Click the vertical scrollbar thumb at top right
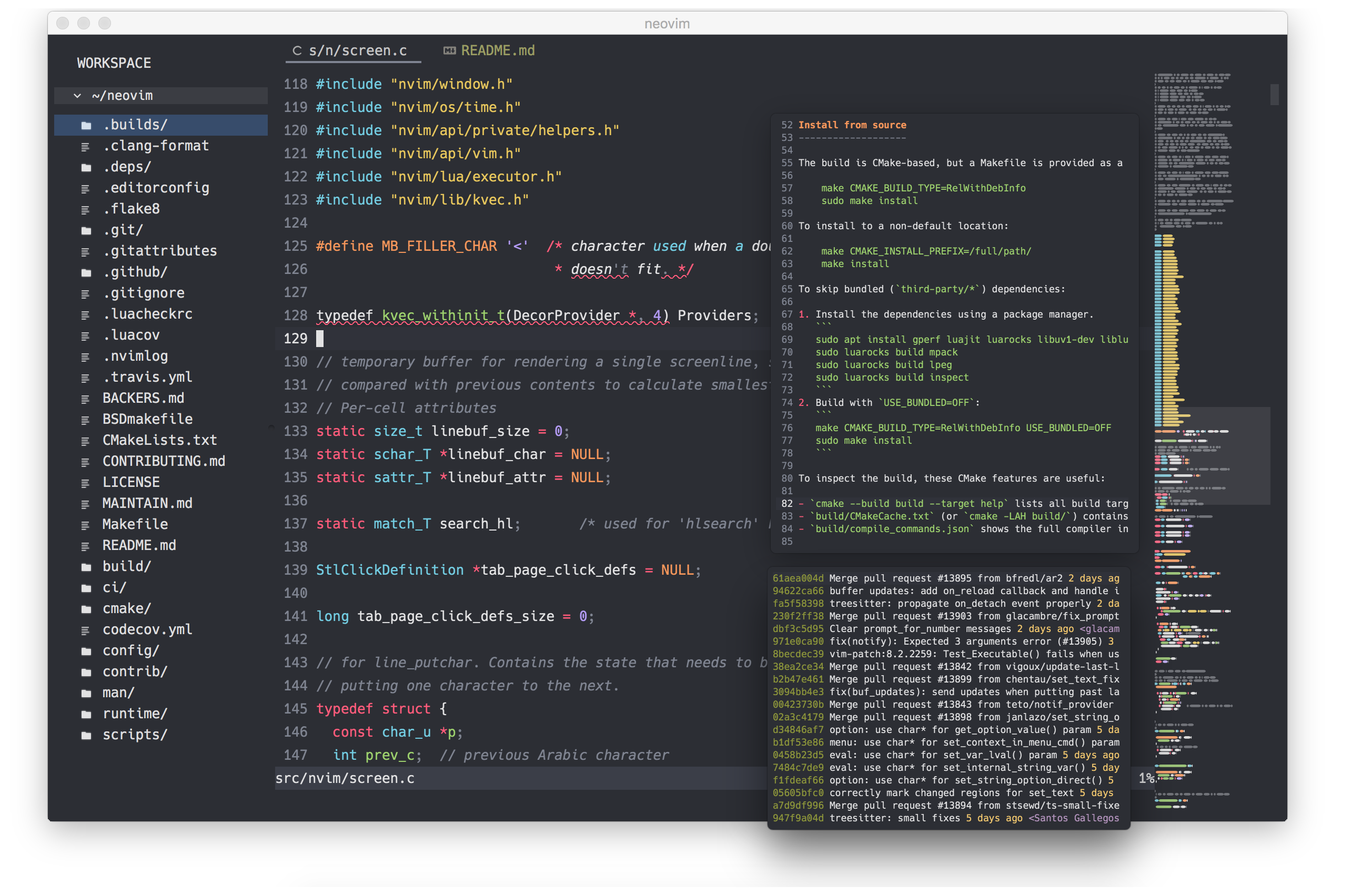This screenshot has width=1352, height=896. click(x=1274, y=95)
